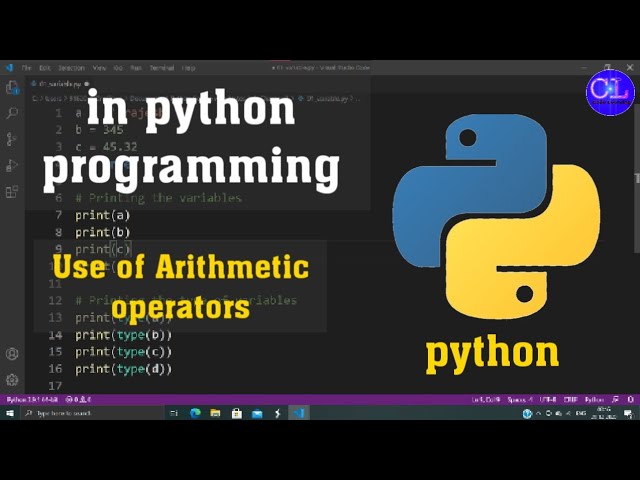Open the Source Control view

(12, 139)
